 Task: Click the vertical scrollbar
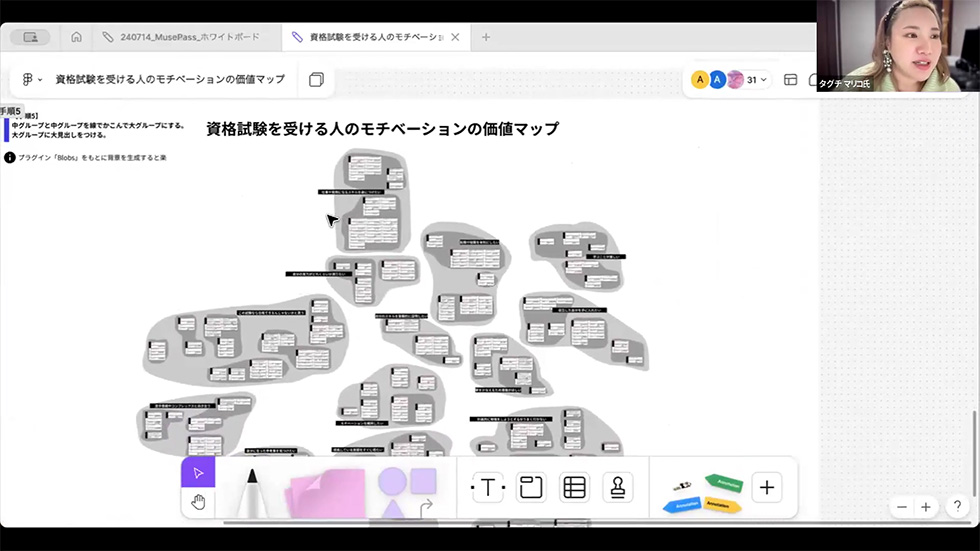(x=974, y=455)
